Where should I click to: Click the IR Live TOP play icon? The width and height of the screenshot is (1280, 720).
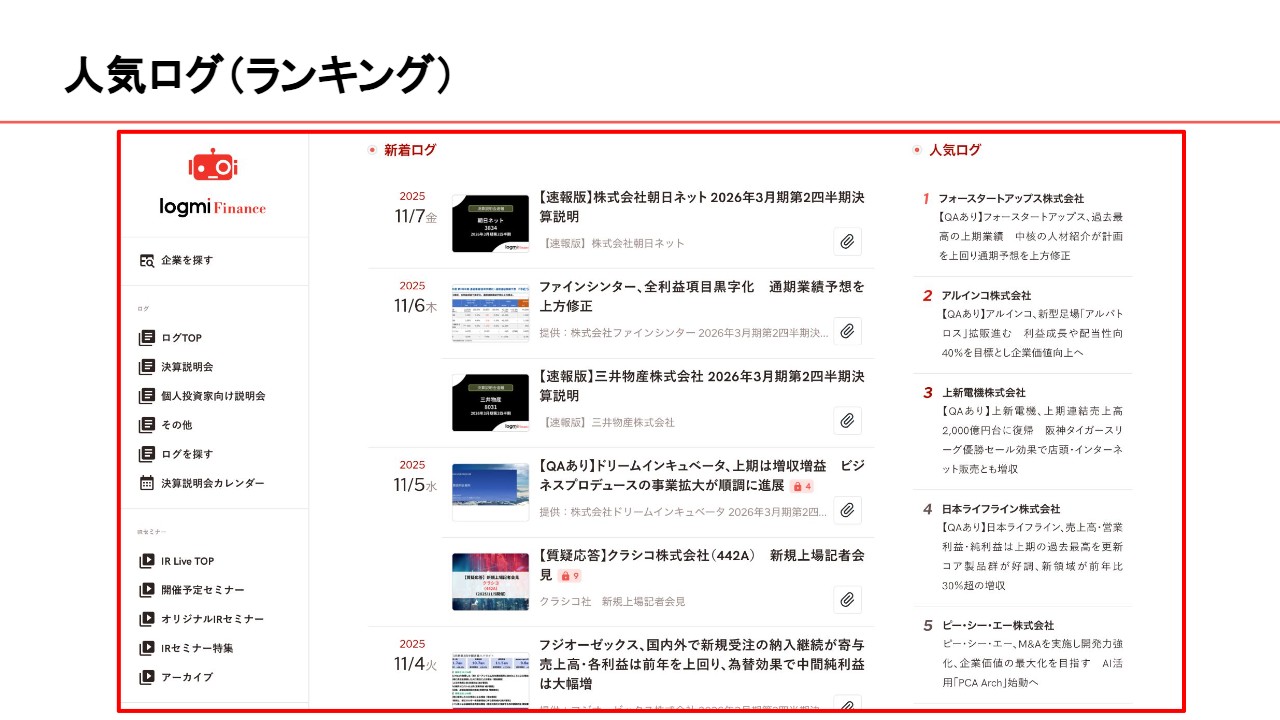tap(147, 561)
